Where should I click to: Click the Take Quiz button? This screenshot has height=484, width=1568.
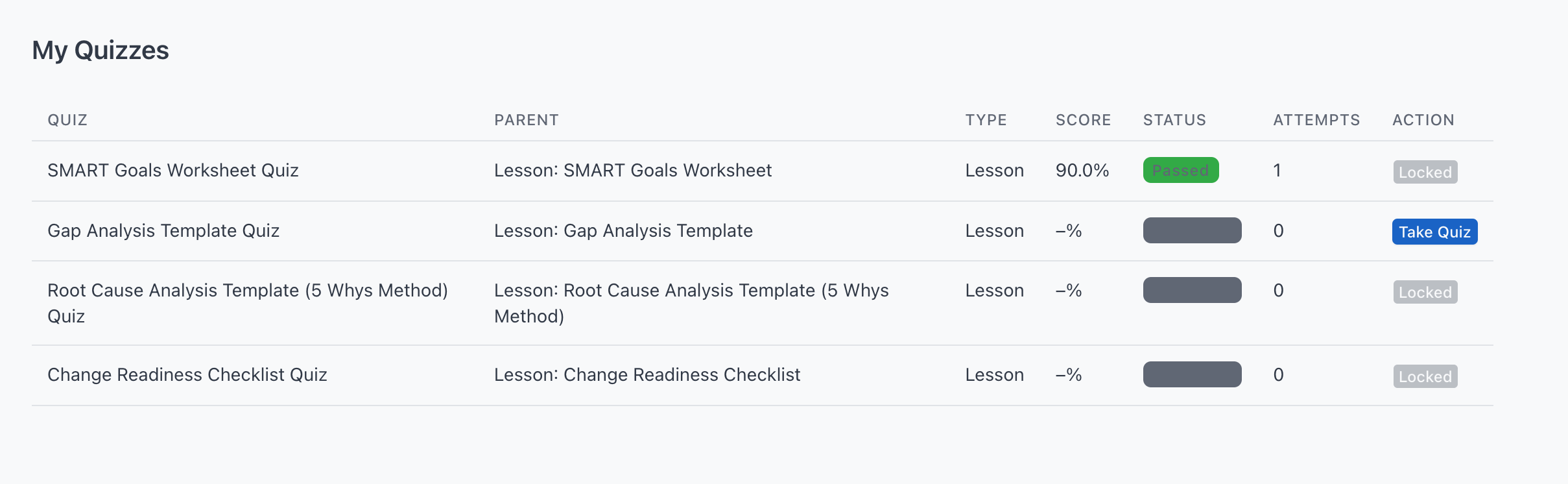point(1434,232)
